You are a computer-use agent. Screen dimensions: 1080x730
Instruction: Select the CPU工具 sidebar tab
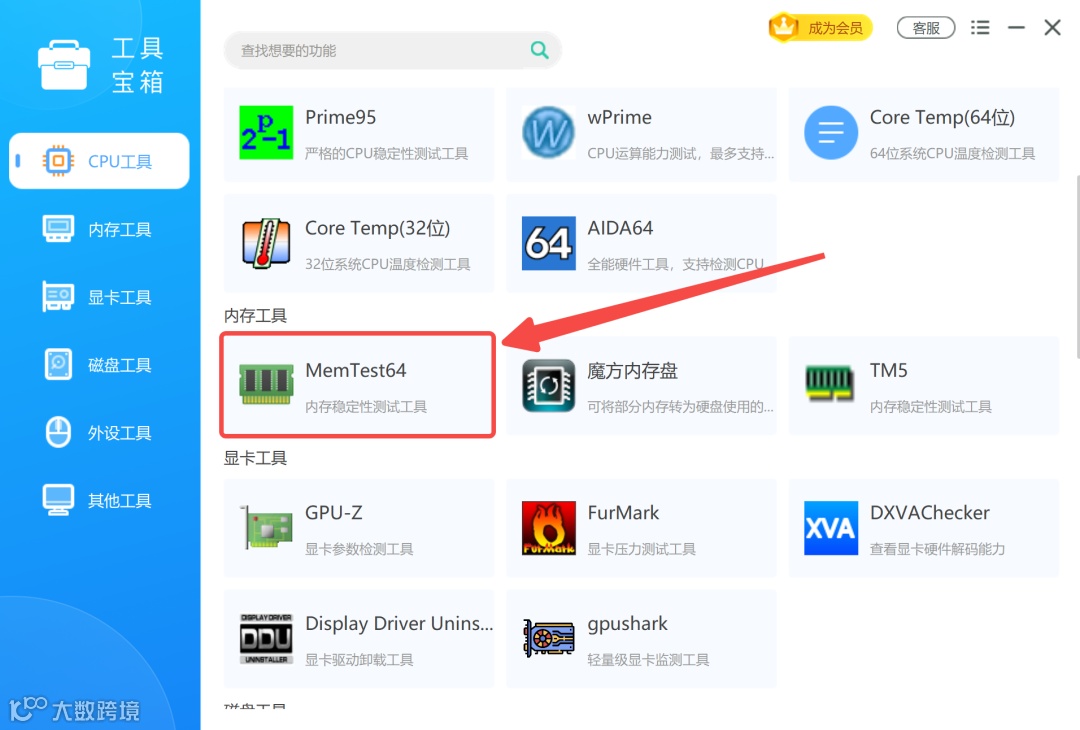[99, 161]
